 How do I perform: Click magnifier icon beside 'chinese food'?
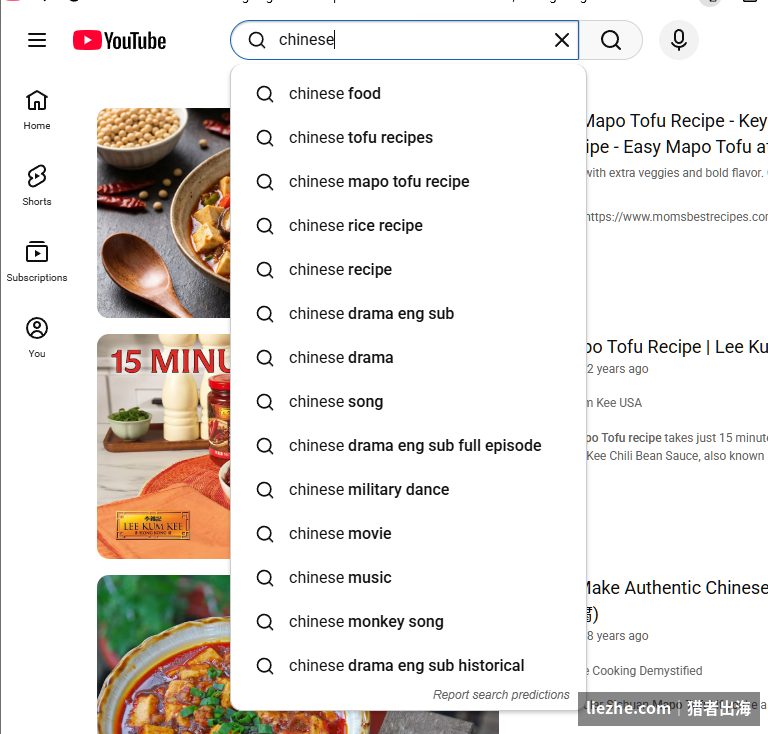pos(265,94)
